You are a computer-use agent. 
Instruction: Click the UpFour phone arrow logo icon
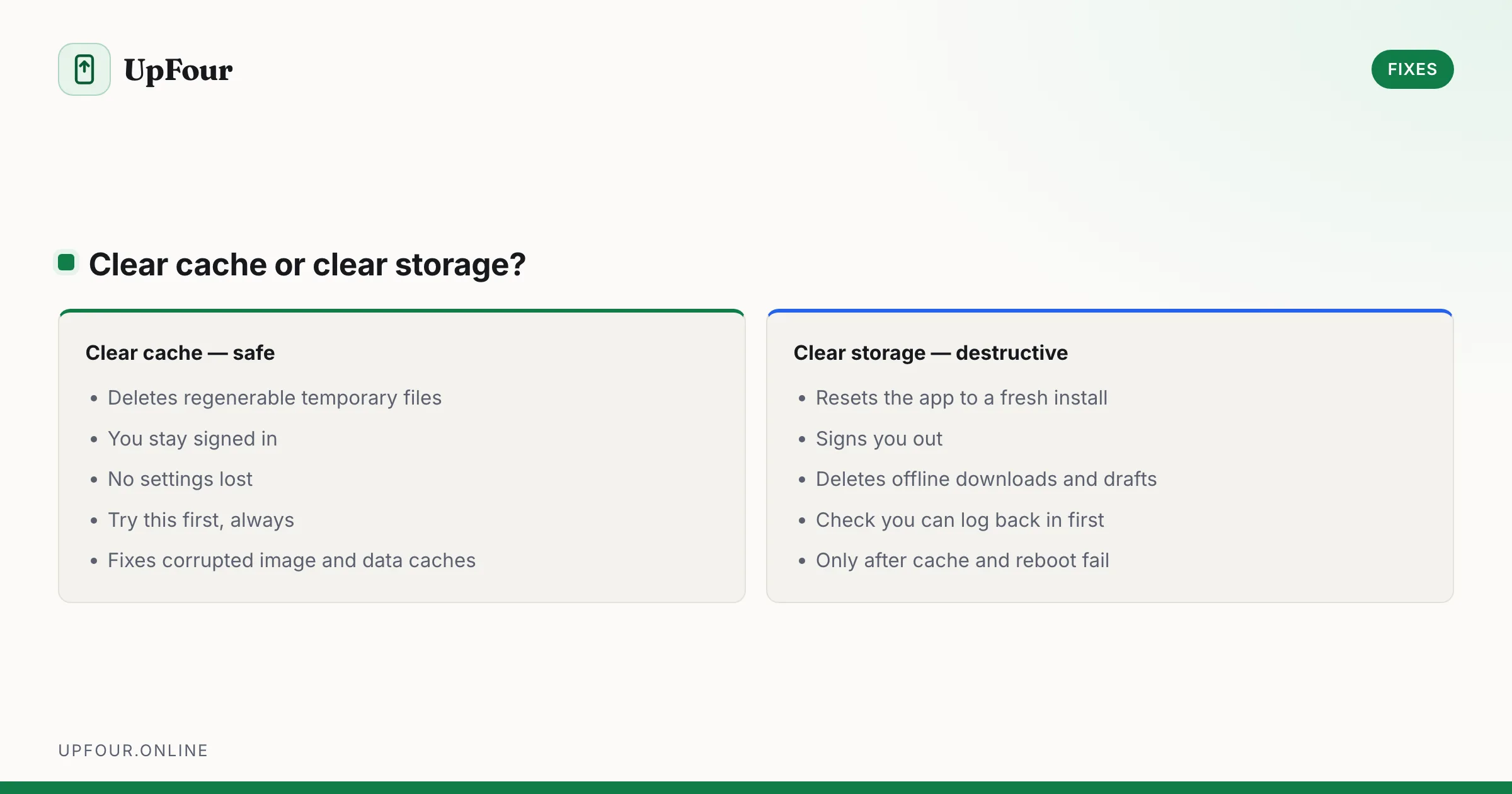[x=84, y=69]
